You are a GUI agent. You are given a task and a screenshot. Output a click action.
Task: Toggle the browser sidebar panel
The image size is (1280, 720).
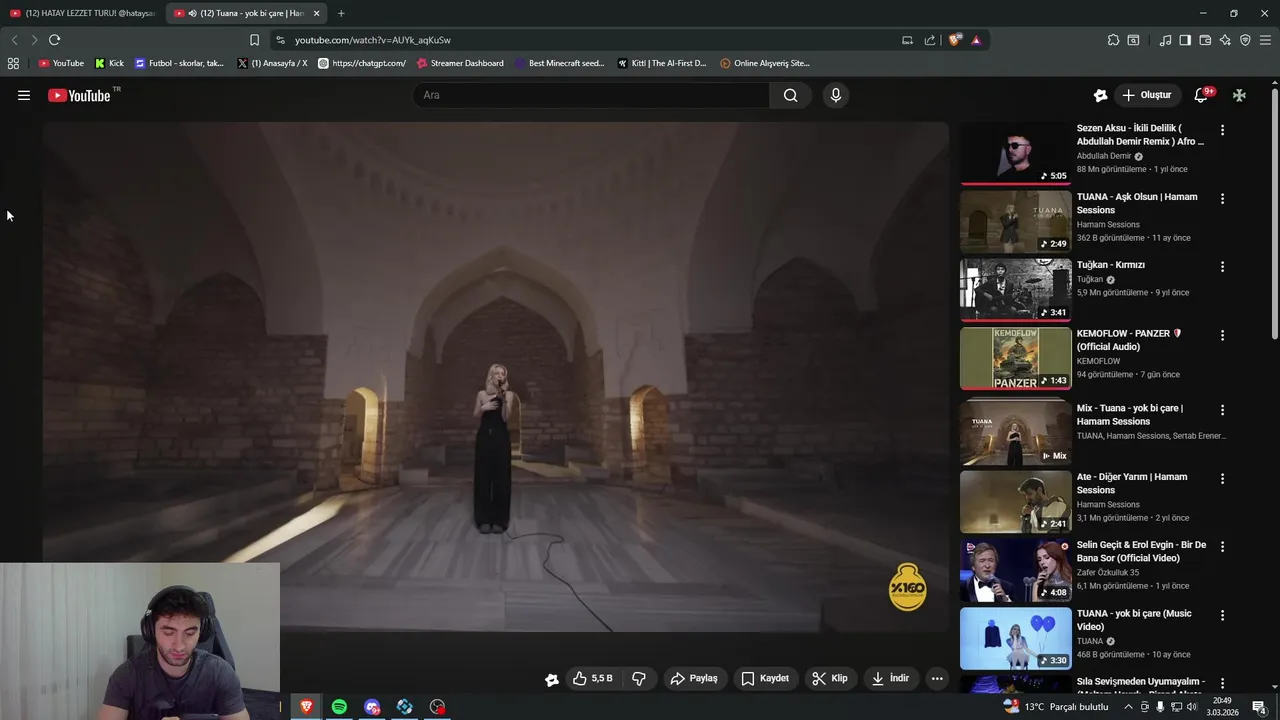(1185, 40)
